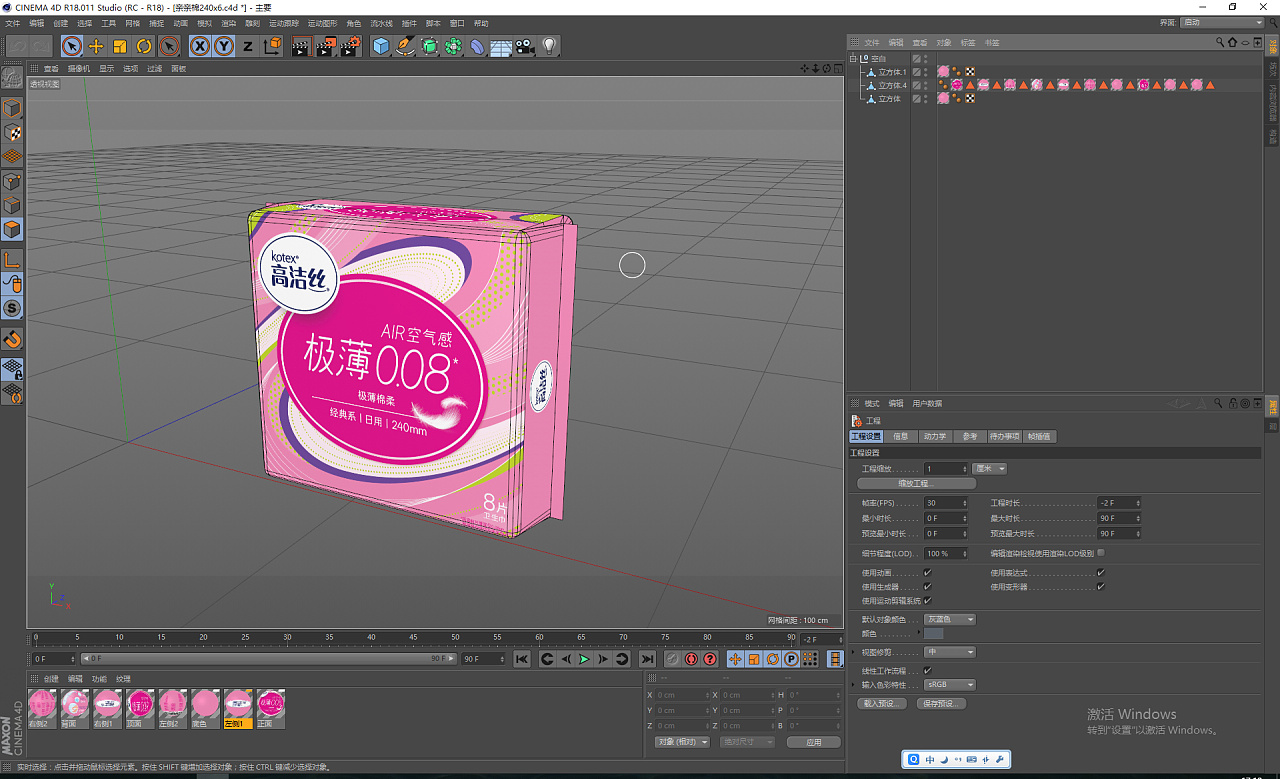This screenshot has width=1280, height=779.
Task: Render to Picture Viewer icon
Action: click(326, 46)
